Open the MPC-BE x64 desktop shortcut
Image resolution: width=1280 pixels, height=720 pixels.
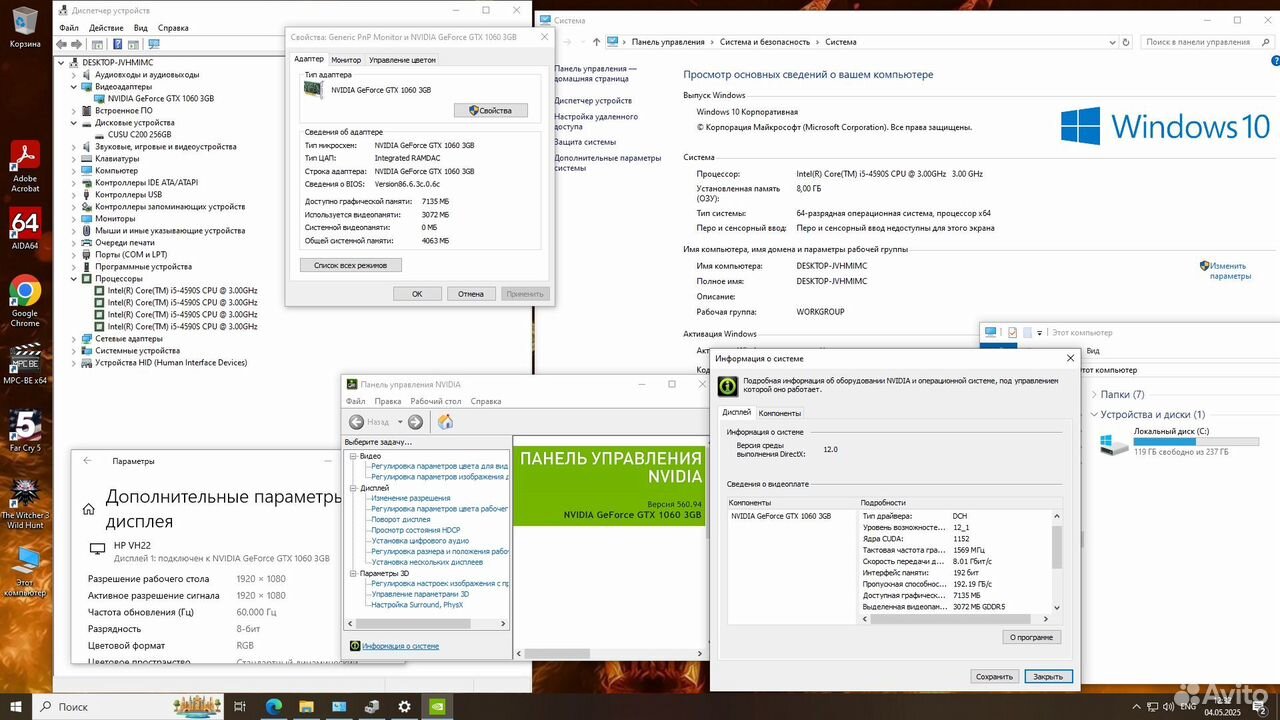[25, 363]
